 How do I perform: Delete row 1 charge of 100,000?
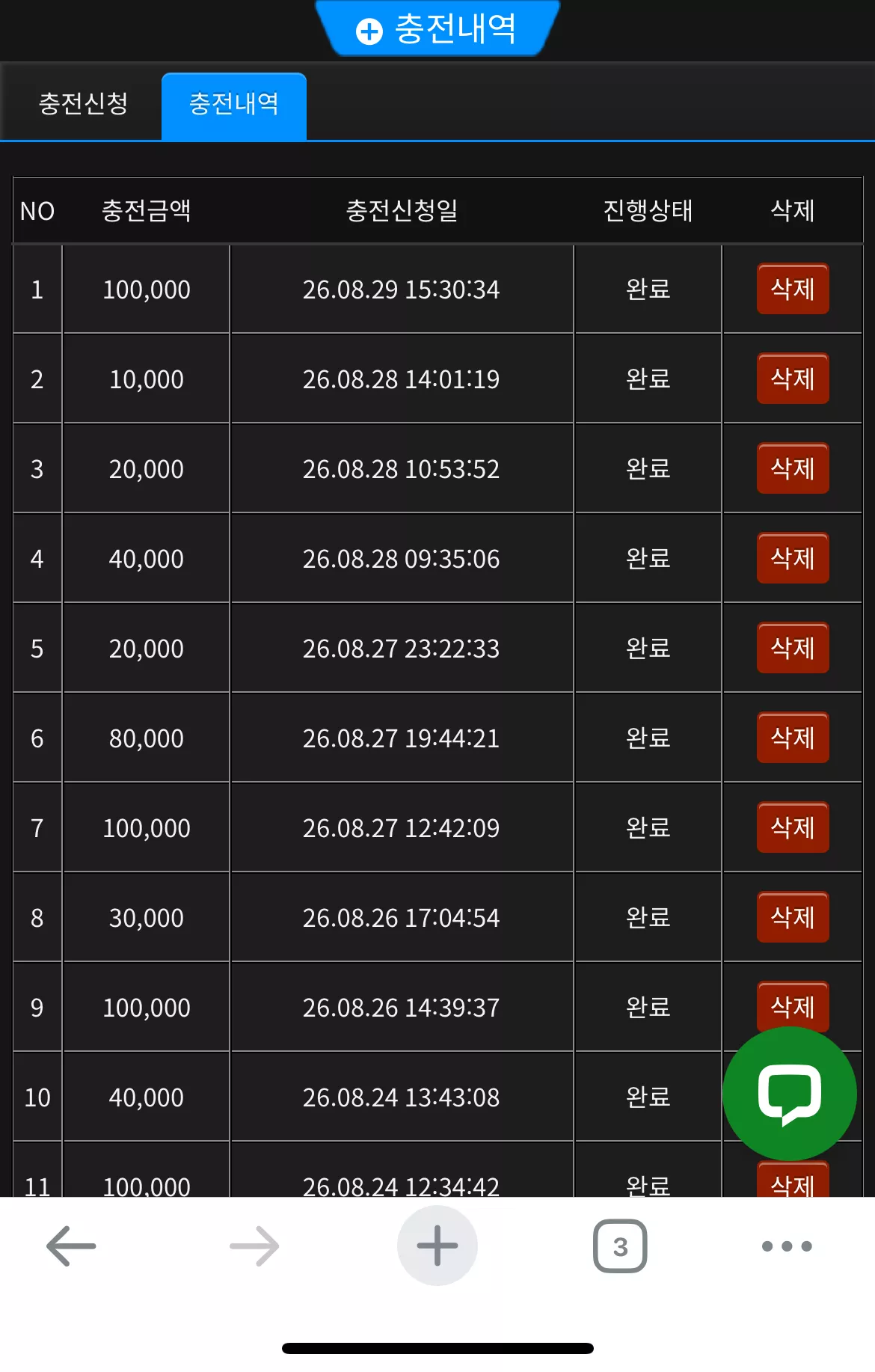click(793, 289)
